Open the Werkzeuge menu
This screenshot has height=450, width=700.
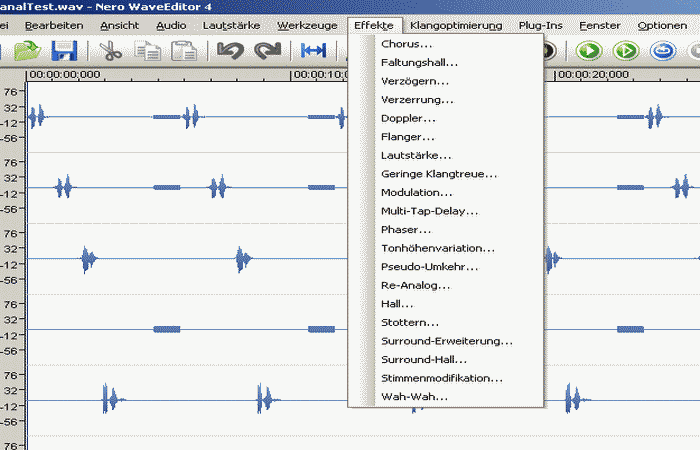305,25
